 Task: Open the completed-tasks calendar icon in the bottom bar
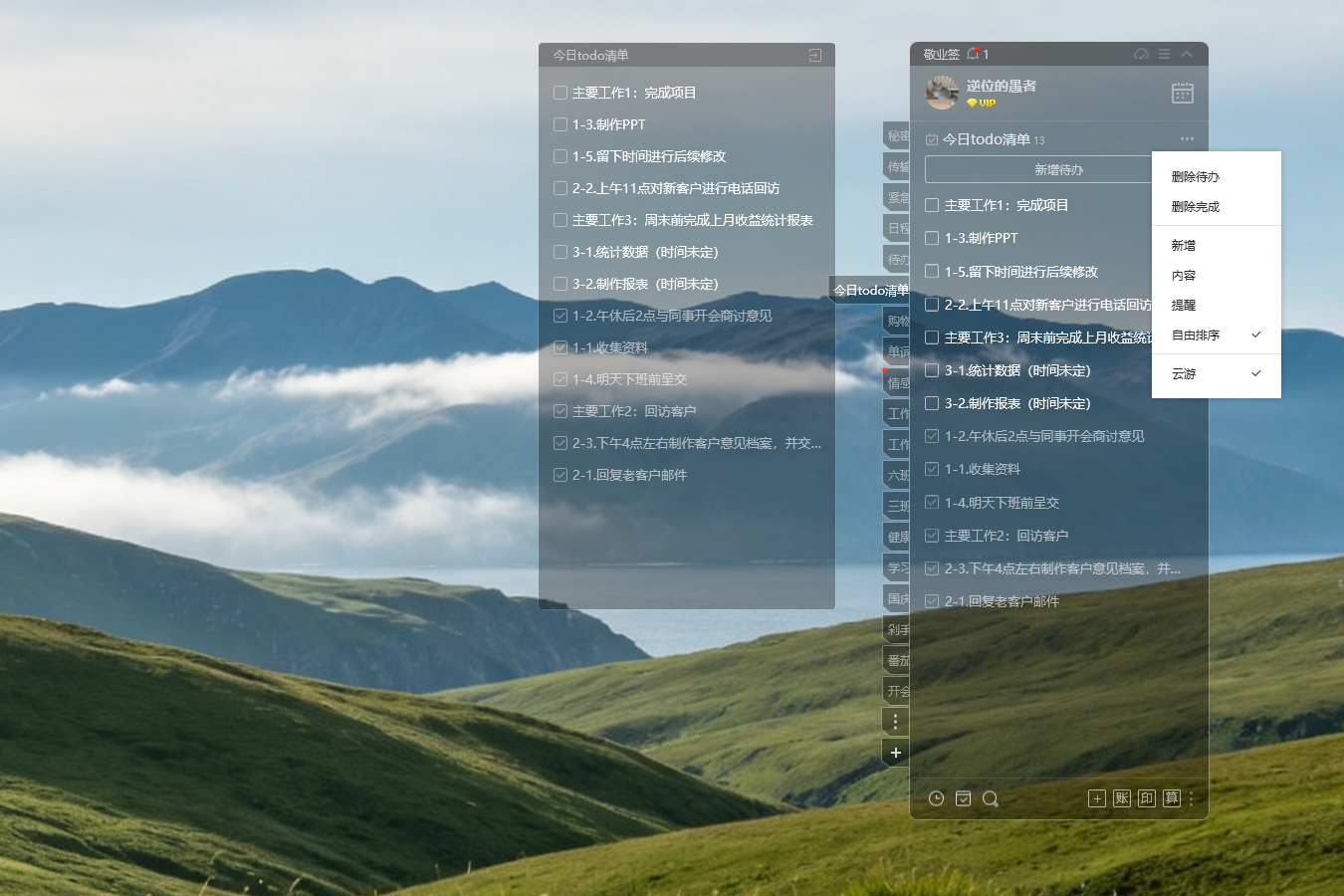(x=963, y=798)
